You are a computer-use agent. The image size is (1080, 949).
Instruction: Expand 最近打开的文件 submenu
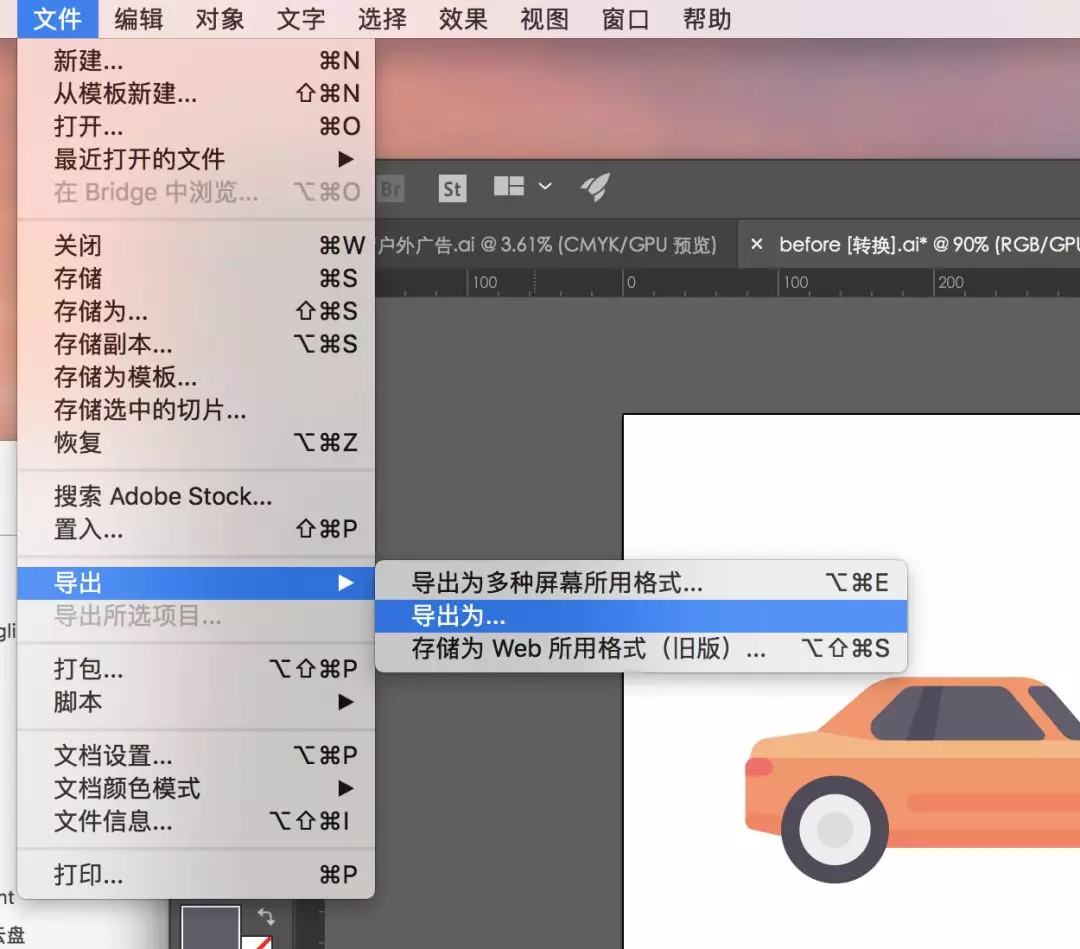coord(196,159)
